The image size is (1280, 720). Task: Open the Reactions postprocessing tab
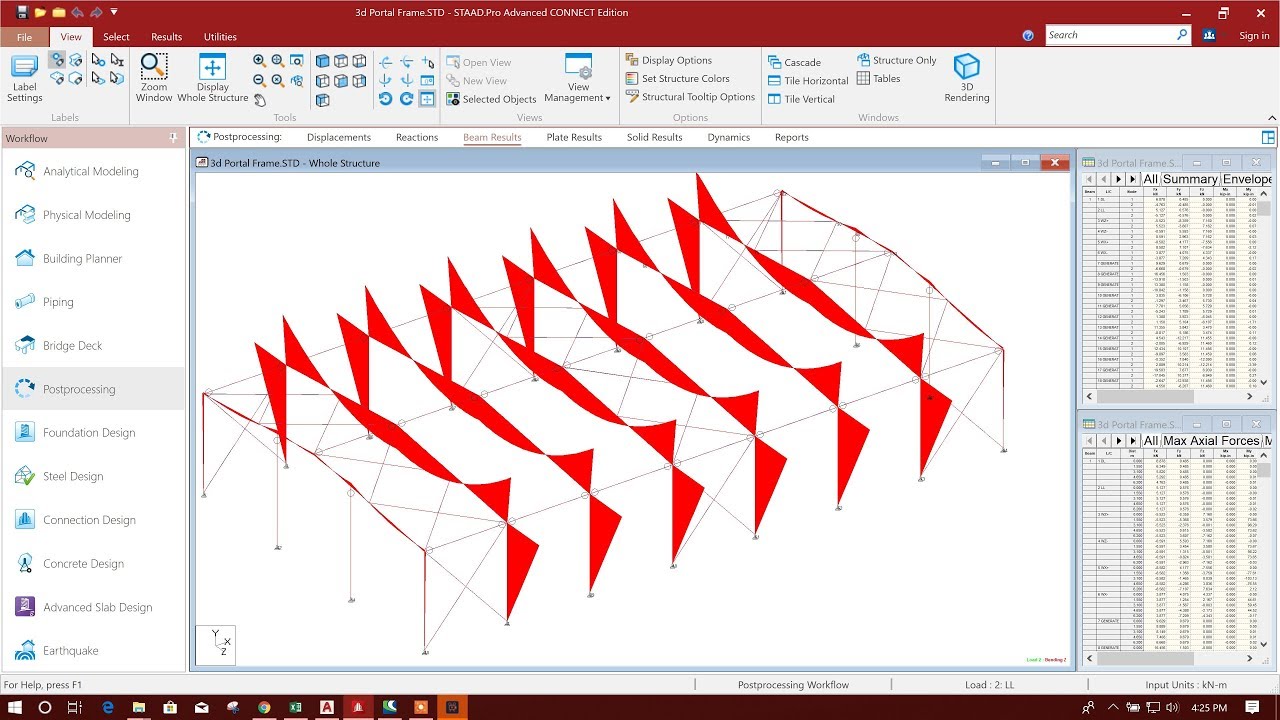point(417,138)
